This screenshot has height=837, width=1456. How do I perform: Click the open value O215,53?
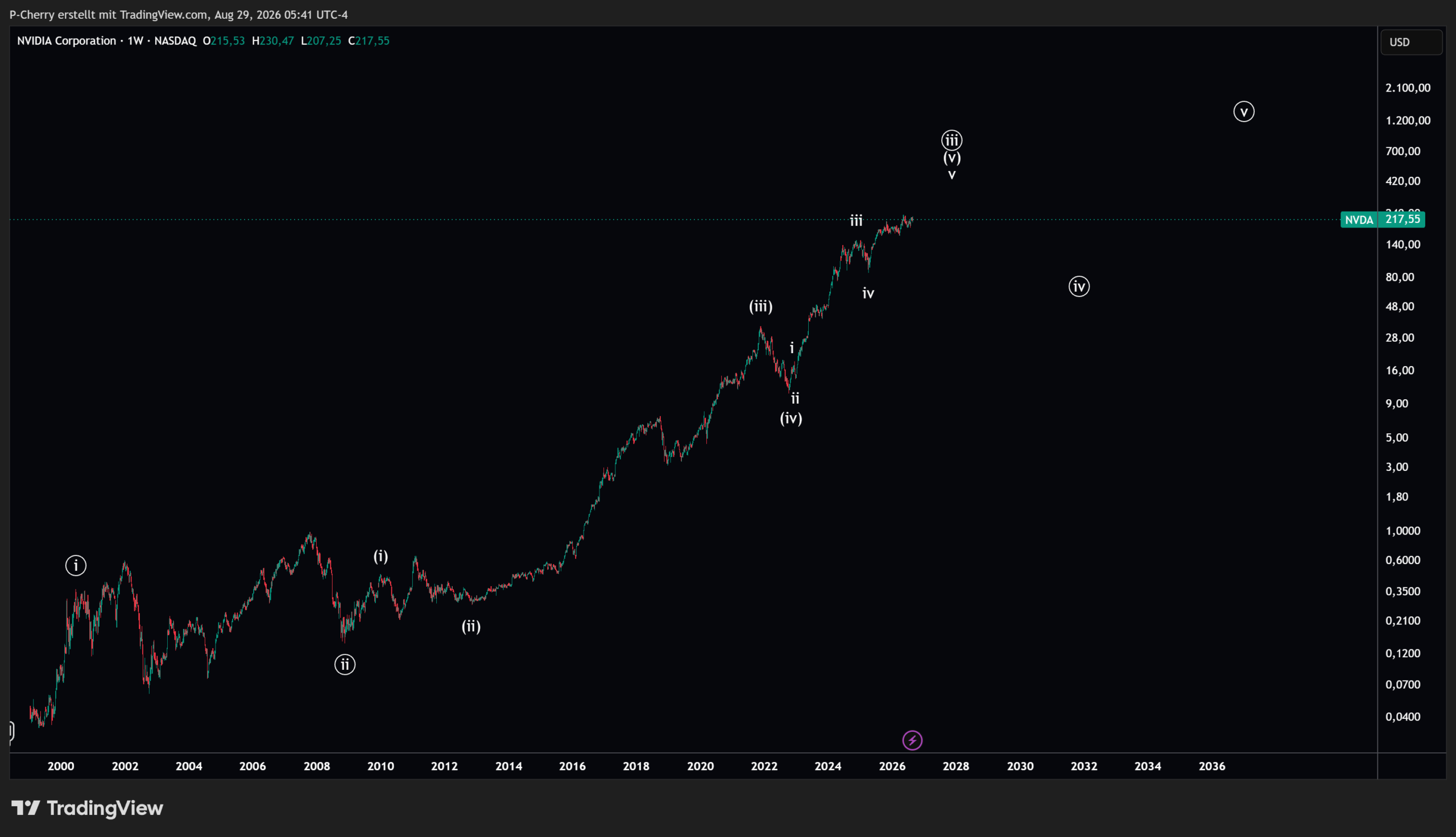coord(224,41)
